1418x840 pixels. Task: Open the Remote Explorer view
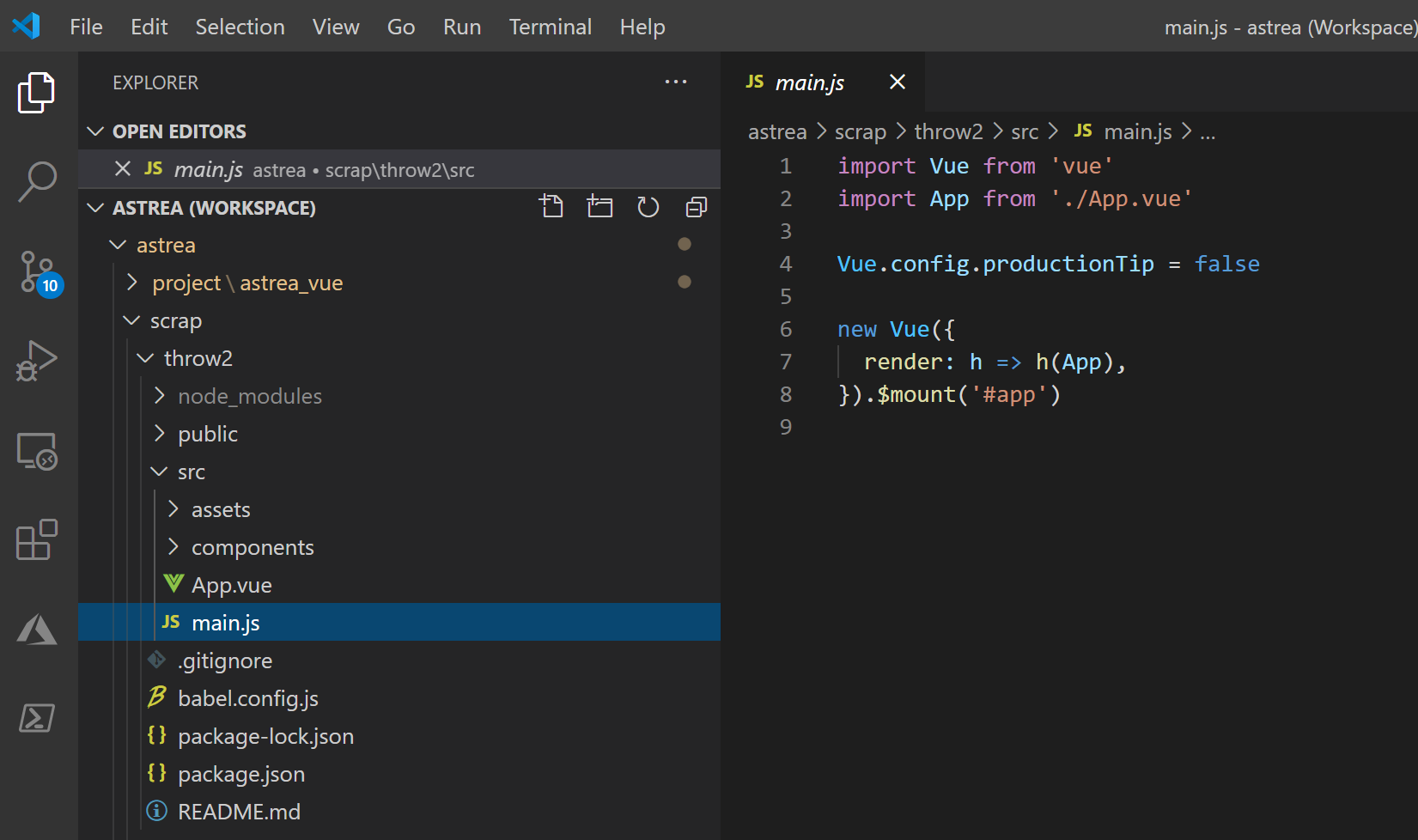pos(37,451)
